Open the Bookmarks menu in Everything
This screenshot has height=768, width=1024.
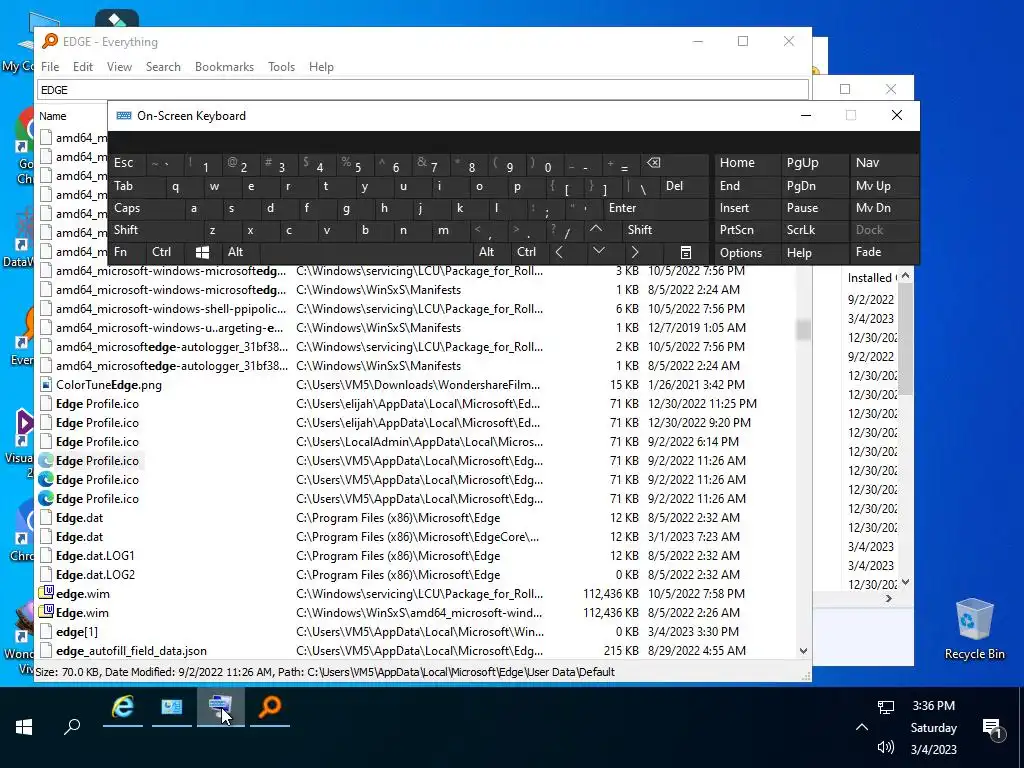(x=224, y=67)
